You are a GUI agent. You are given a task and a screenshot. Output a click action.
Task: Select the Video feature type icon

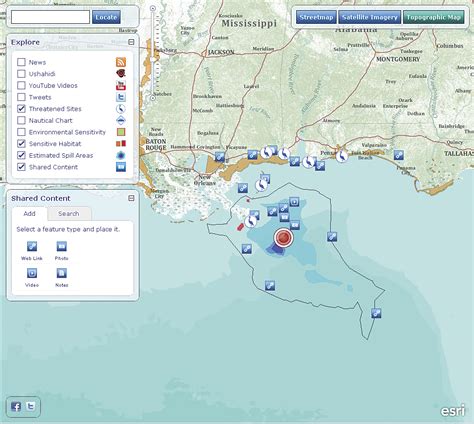tap(32, 273)
